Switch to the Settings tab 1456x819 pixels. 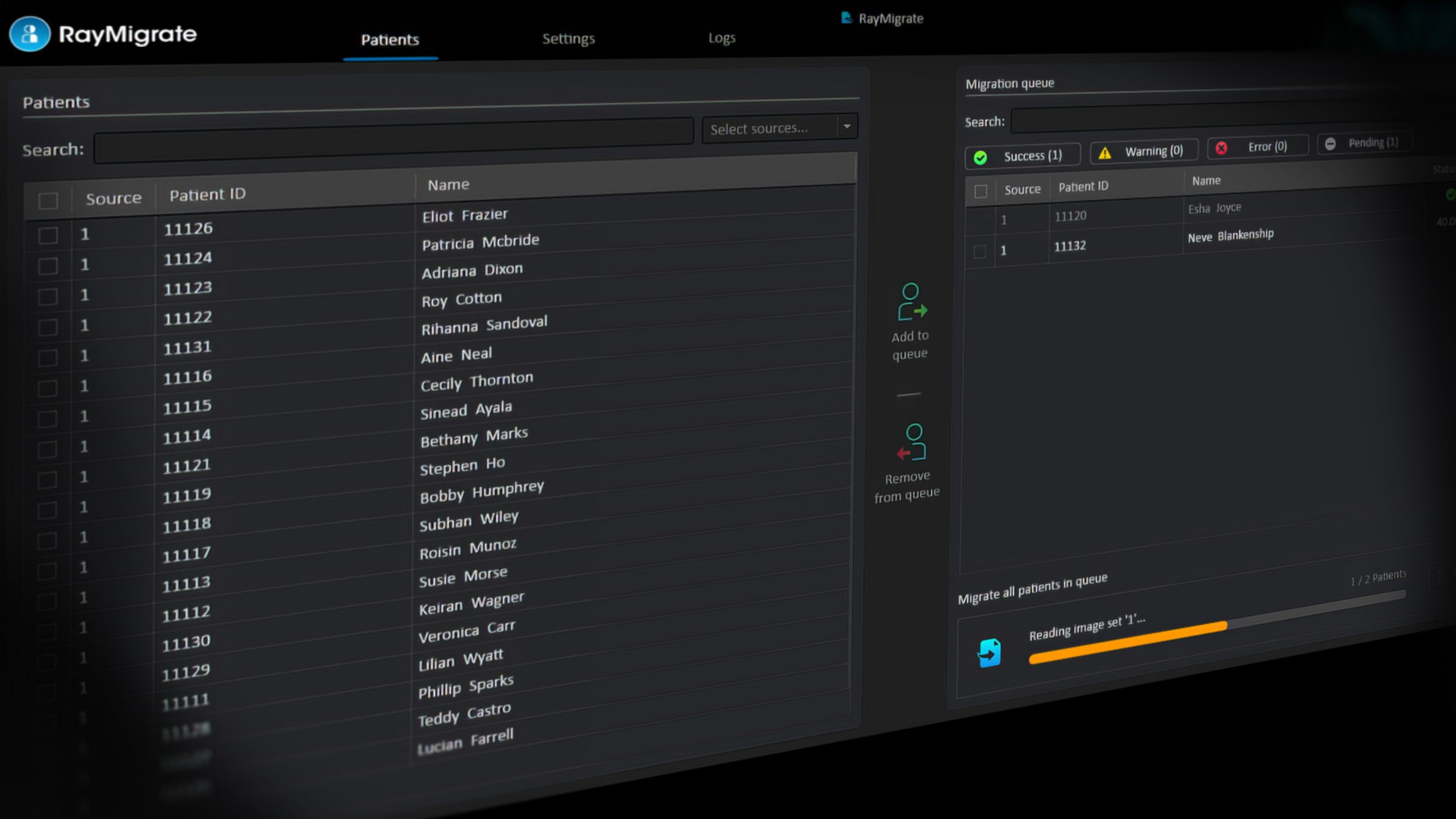tap(568, 38)
